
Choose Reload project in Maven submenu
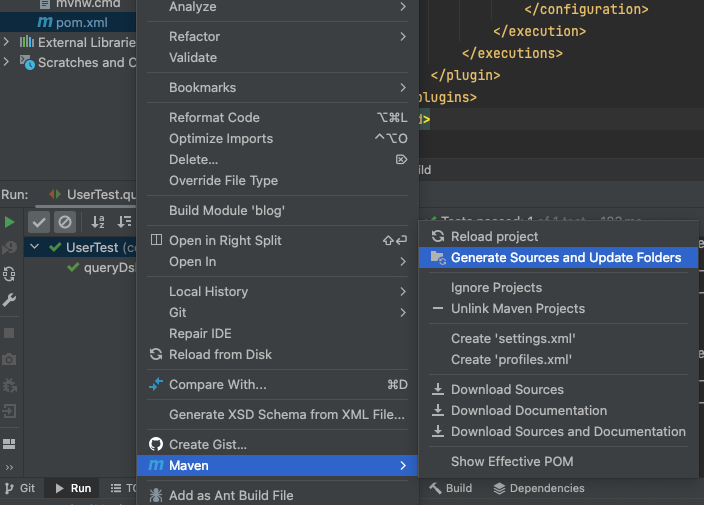point(558,237)
